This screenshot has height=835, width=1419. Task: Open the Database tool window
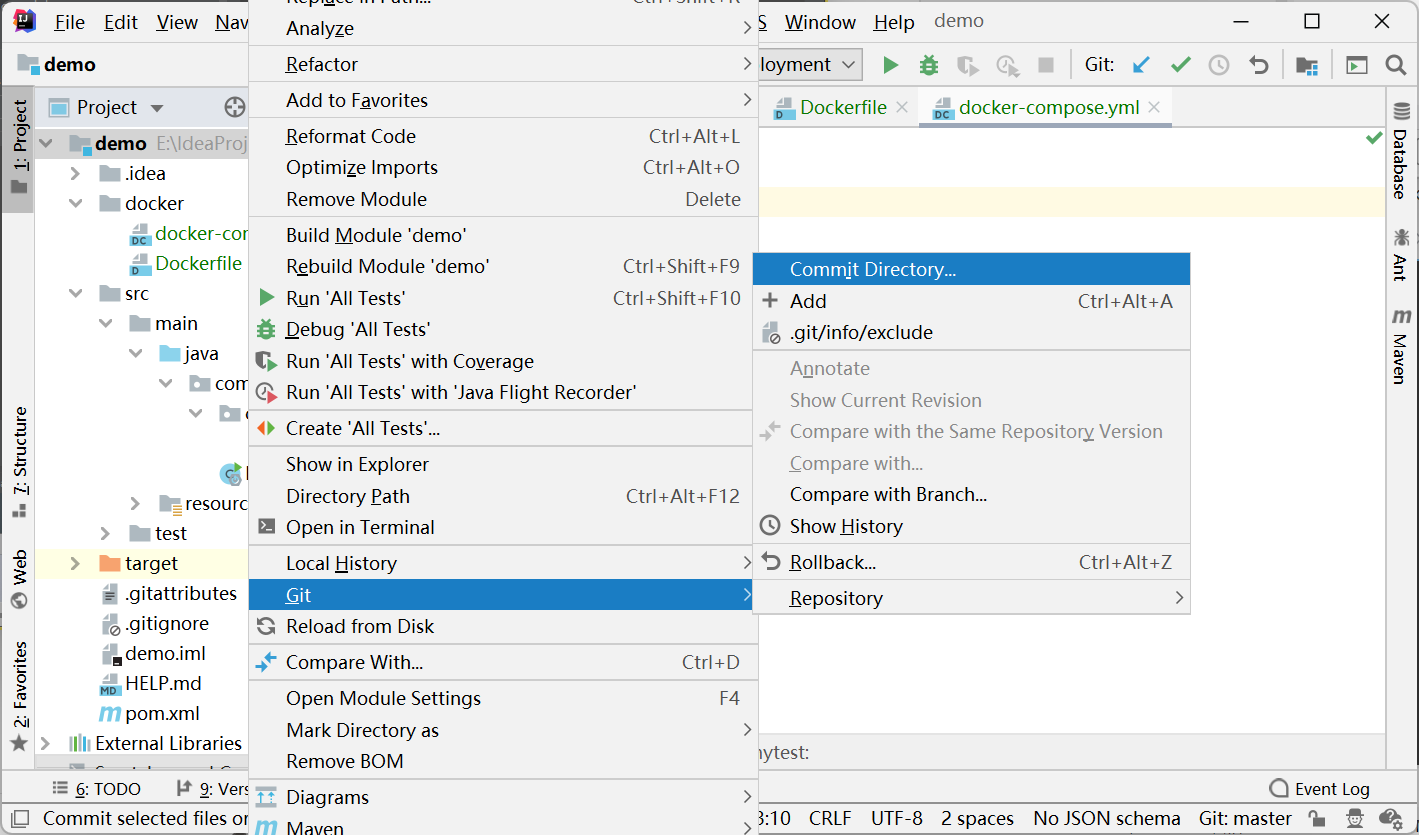click(x=1400, y=153)
